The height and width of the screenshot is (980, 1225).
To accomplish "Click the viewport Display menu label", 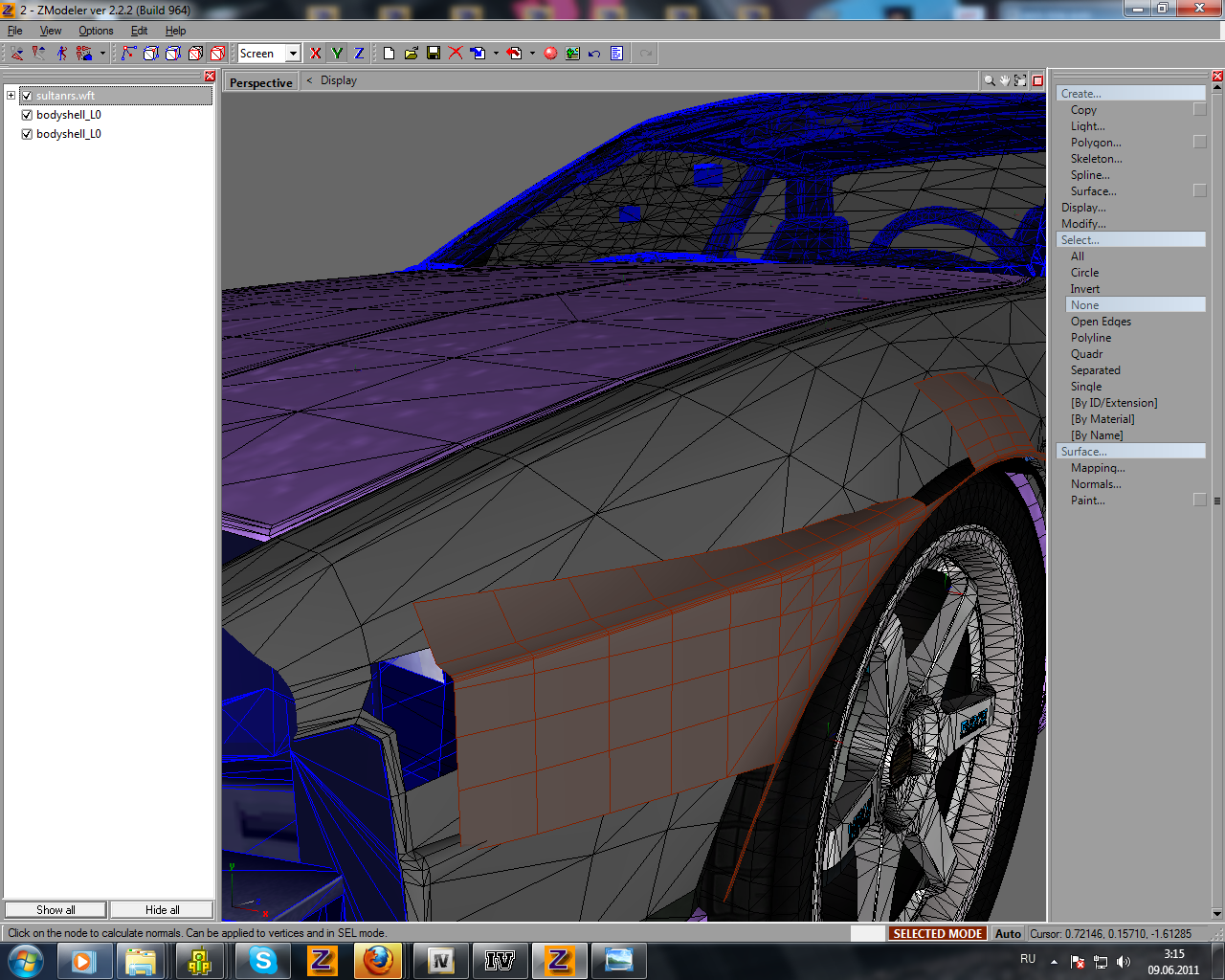I will (339, 80).
